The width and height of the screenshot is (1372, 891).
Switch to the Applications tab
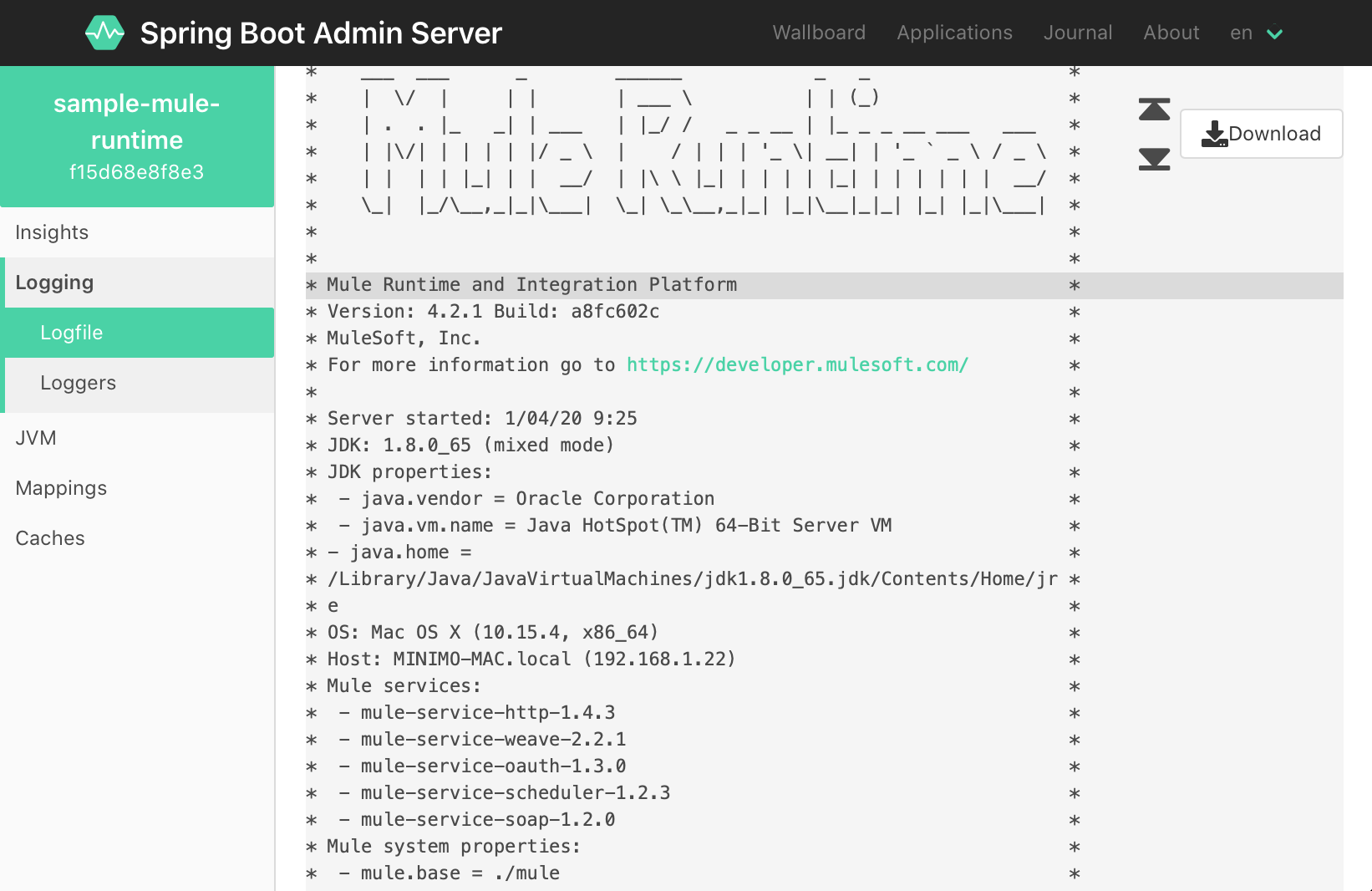click(954, 33)
